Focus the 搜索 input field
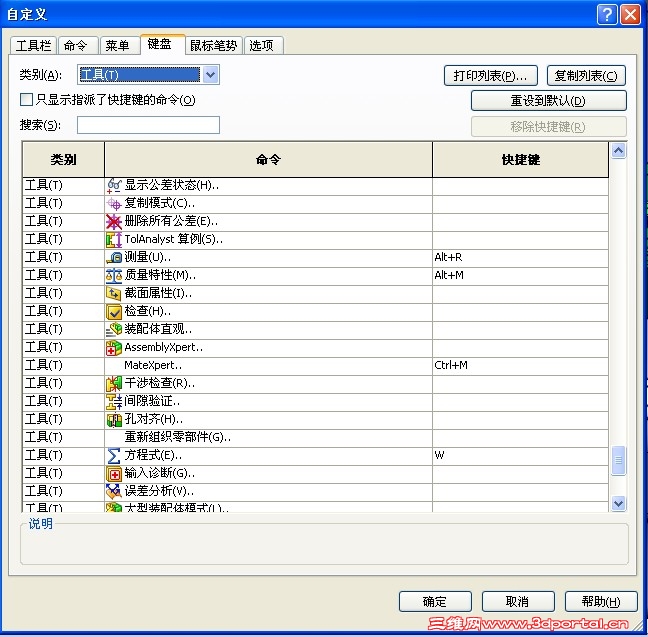Viewport: 648px width, 637px height. (x=148, y=125)
